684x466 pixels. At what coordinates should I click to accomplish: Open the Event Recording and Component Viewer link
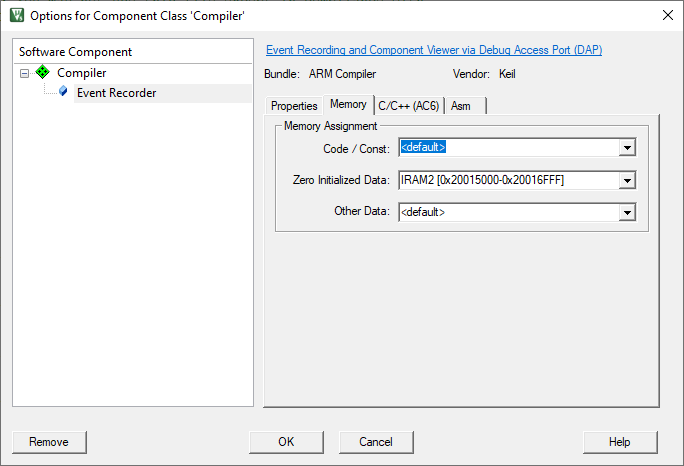pyautogui.click(x=434, y=50)
